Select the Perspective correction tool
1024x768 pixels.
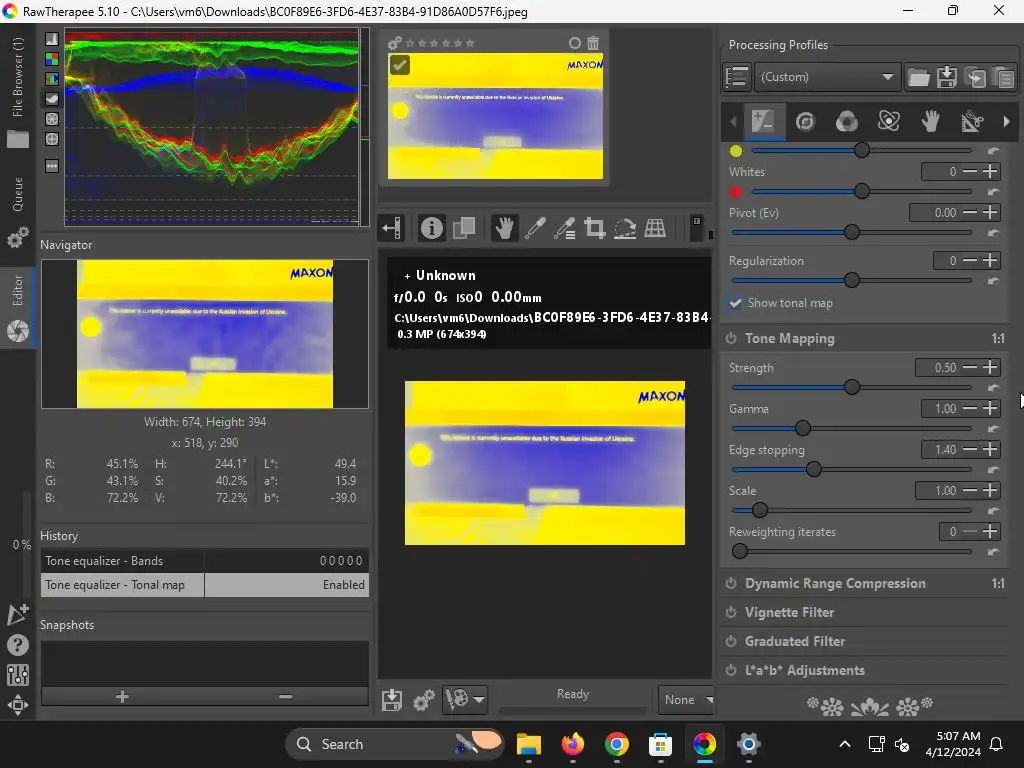pos(655,228)
